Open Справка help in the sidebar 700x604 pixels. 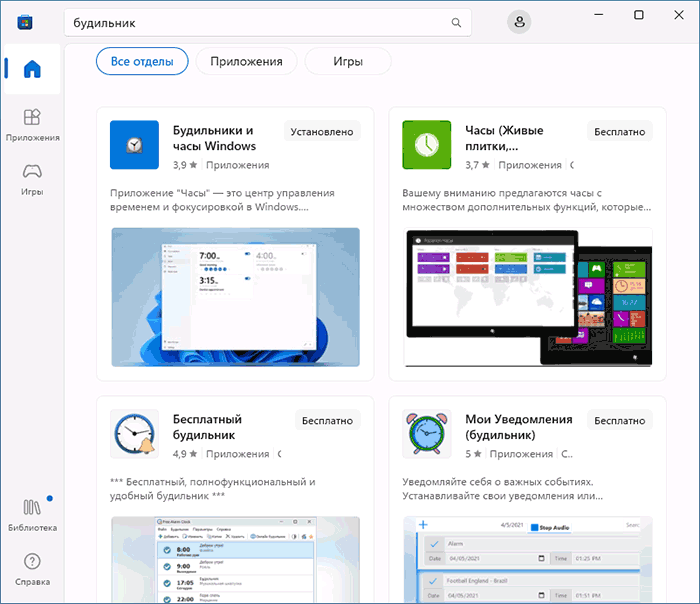(32, 569)
